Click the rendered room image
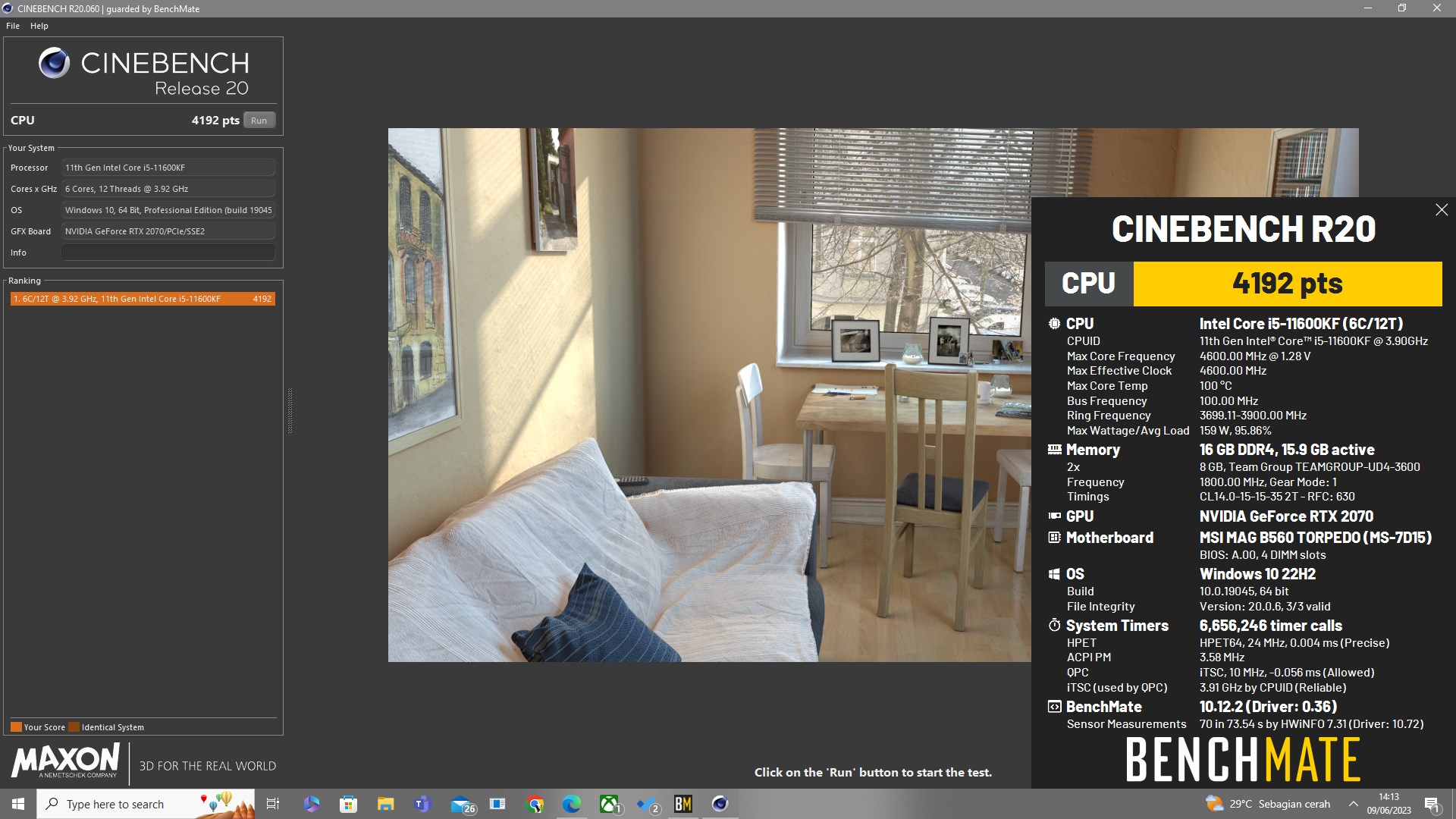This screenshot has height=819, width=1456. point(709,394)
